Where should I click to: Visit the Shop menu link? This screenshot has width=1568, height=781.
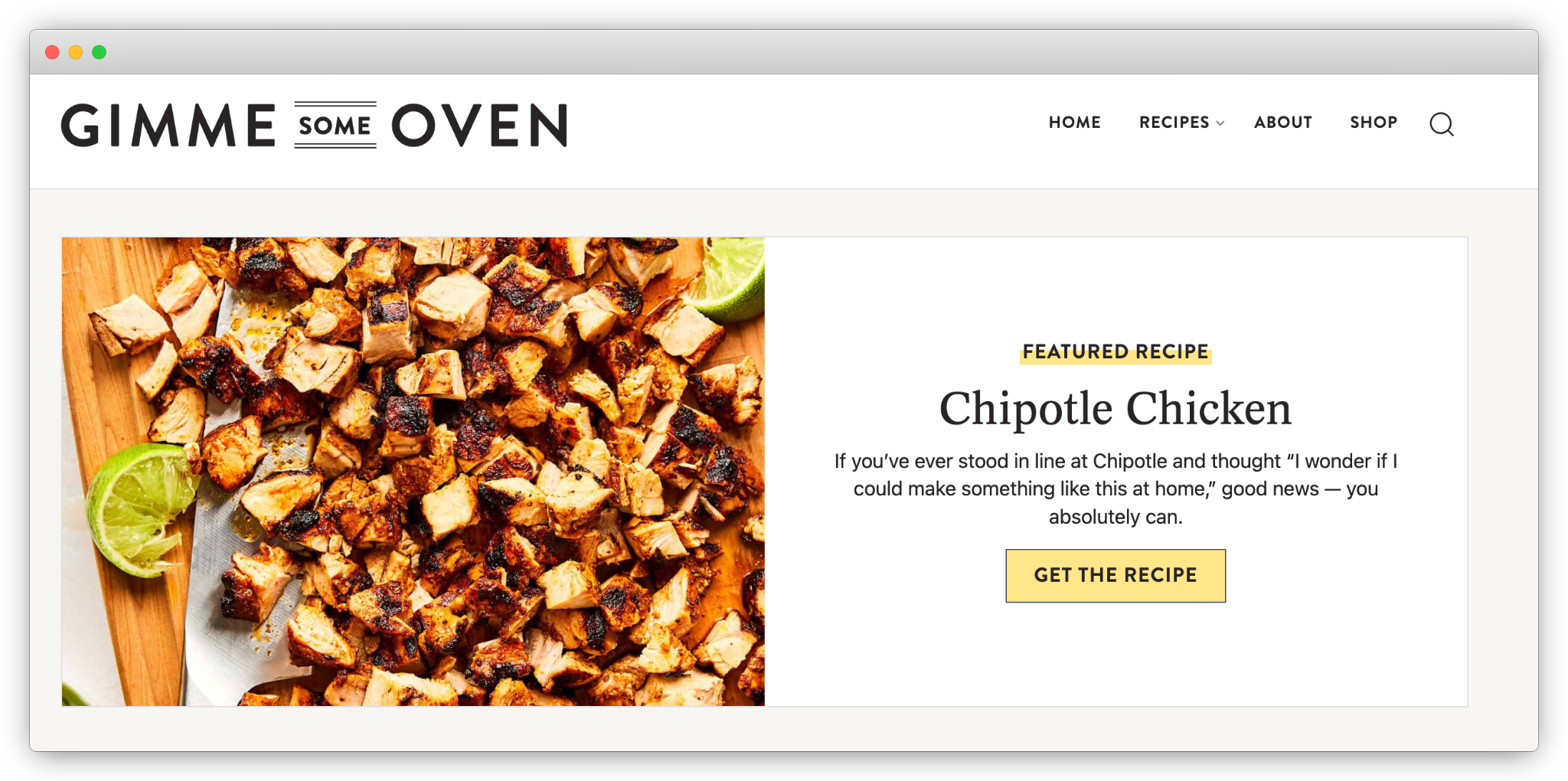1374,123
